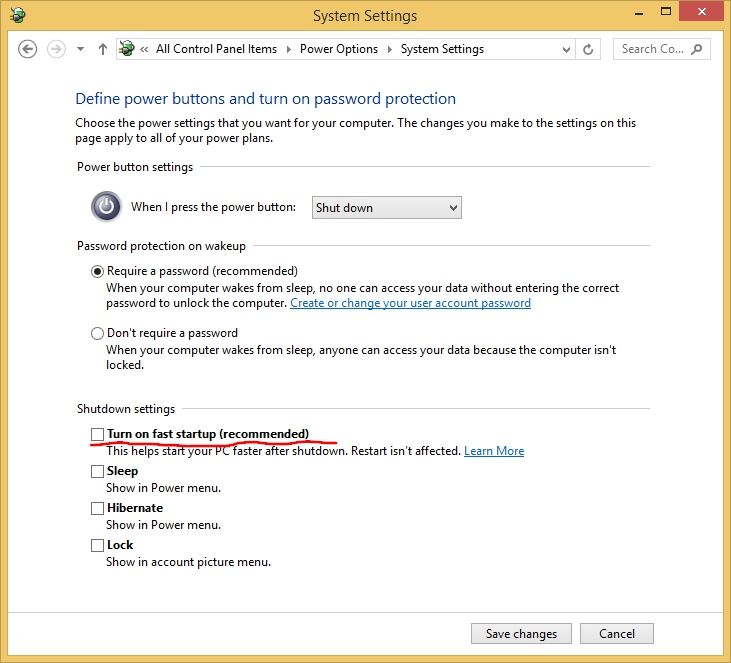This screenshot has width=731, height=663.
Task: Enable Turn on fast startup checkbox
Action: (x=97, y=434)
